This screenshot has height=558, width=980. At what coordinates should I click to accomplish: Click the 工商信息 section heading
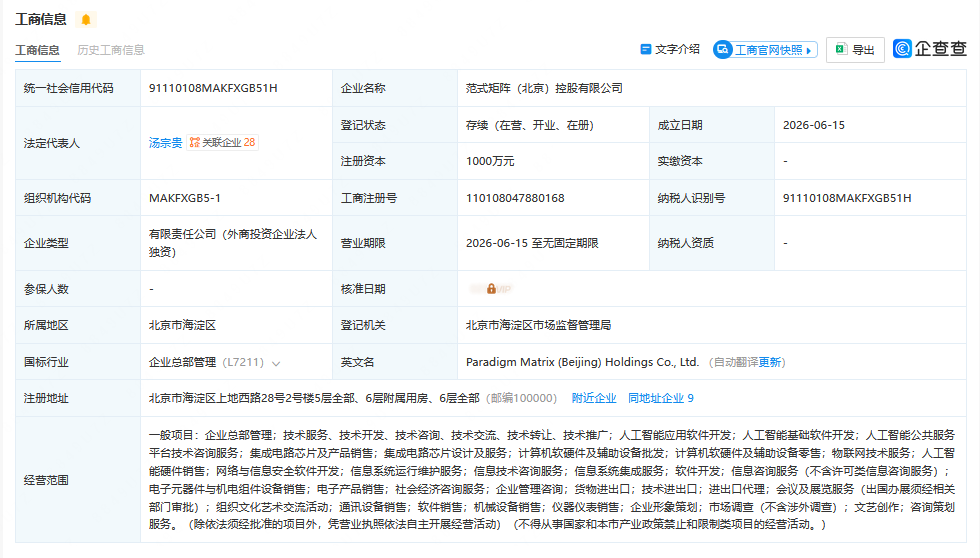point(41,19)
